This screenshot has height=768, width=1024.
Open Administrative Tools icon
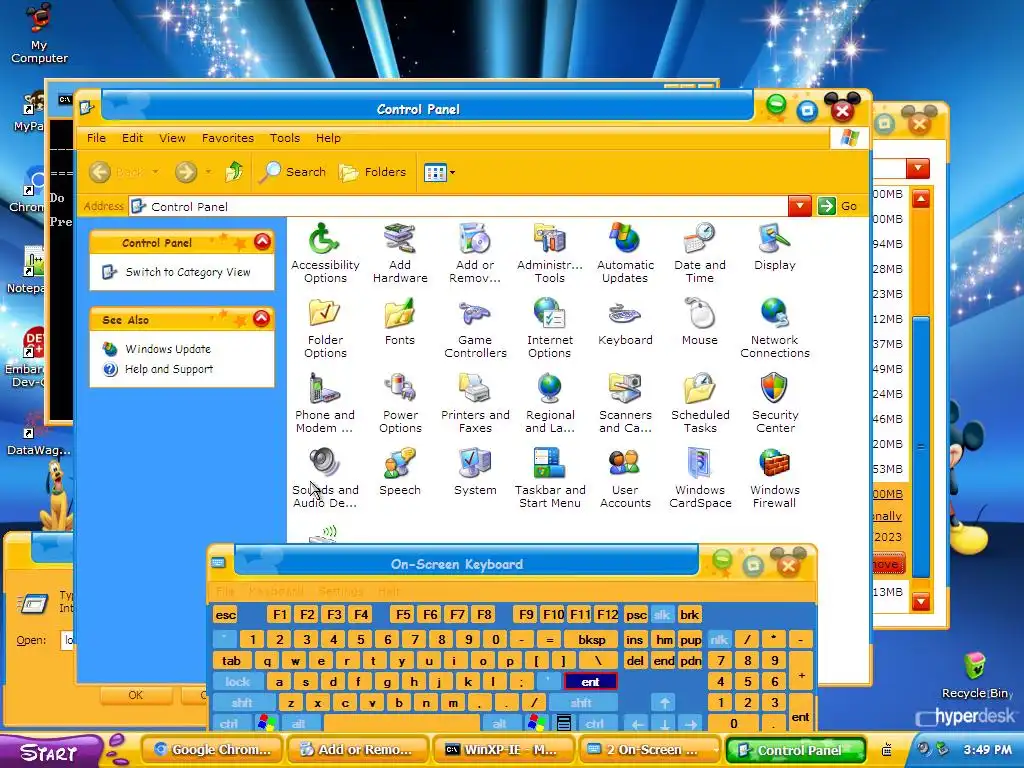coord(550,253)
